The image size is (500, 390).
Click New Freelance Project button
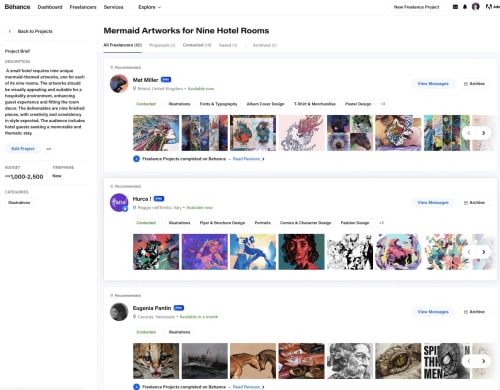click(416, 7)
